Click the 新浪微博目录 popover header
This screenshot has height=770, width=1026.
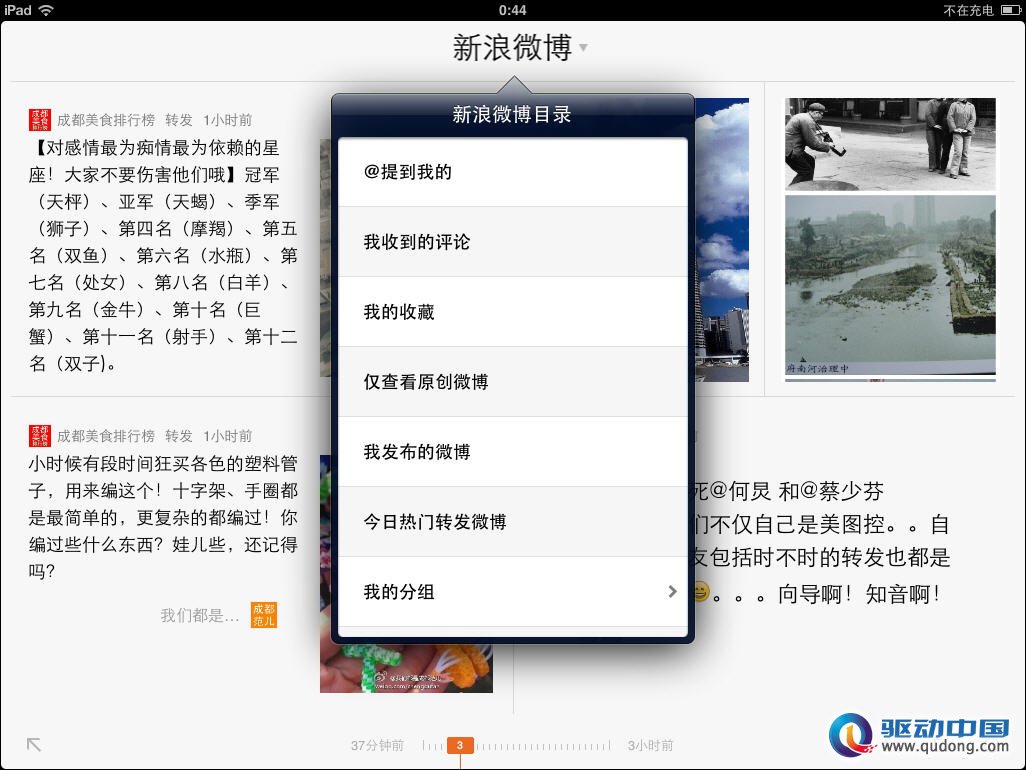[x=512, y=115]
